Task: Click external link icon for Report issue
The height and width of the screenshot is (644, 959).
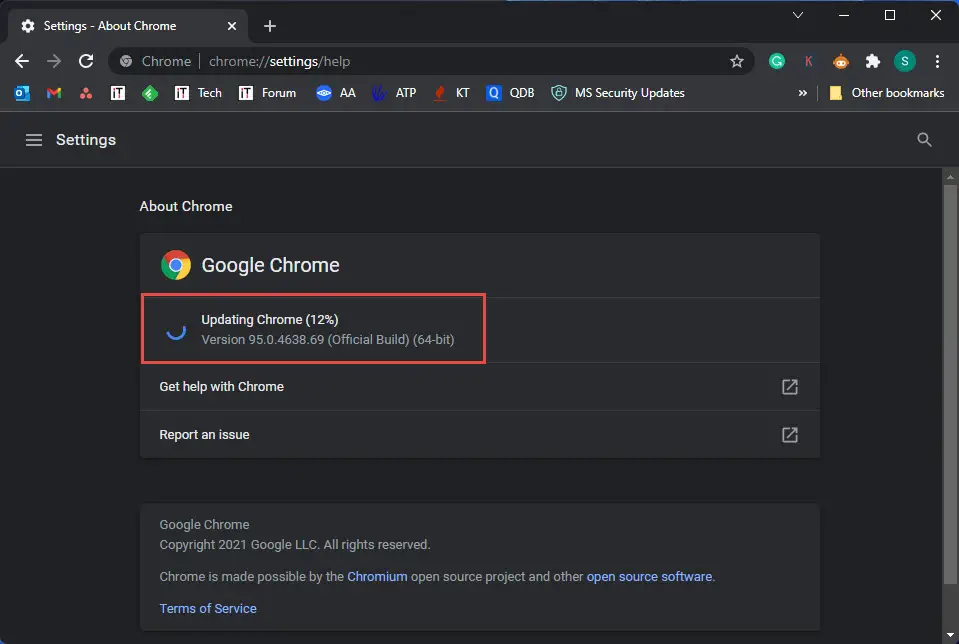Action: tap(790, 434)
